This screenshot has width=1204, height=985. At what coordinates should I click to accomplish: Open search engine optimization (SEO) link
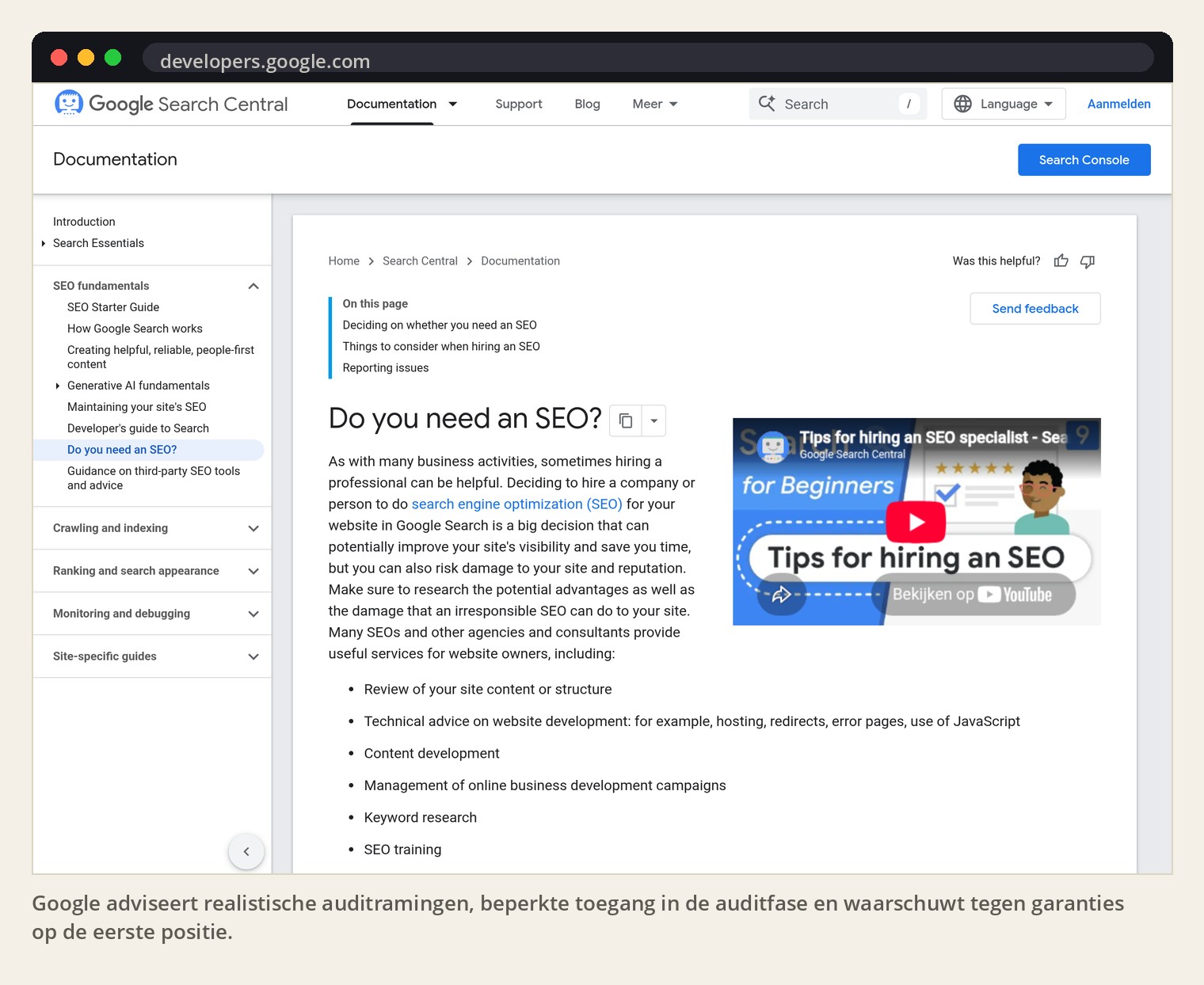pyautogui.click(x=516, y=504)
